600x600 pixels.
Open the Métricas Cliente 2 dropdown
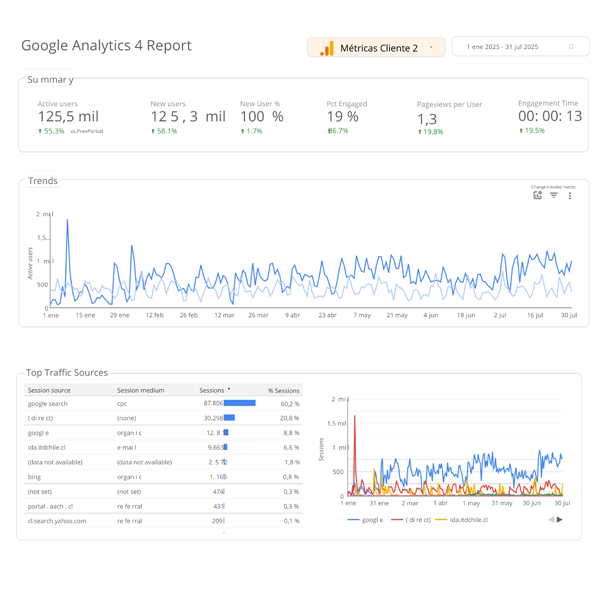(376, 48)
